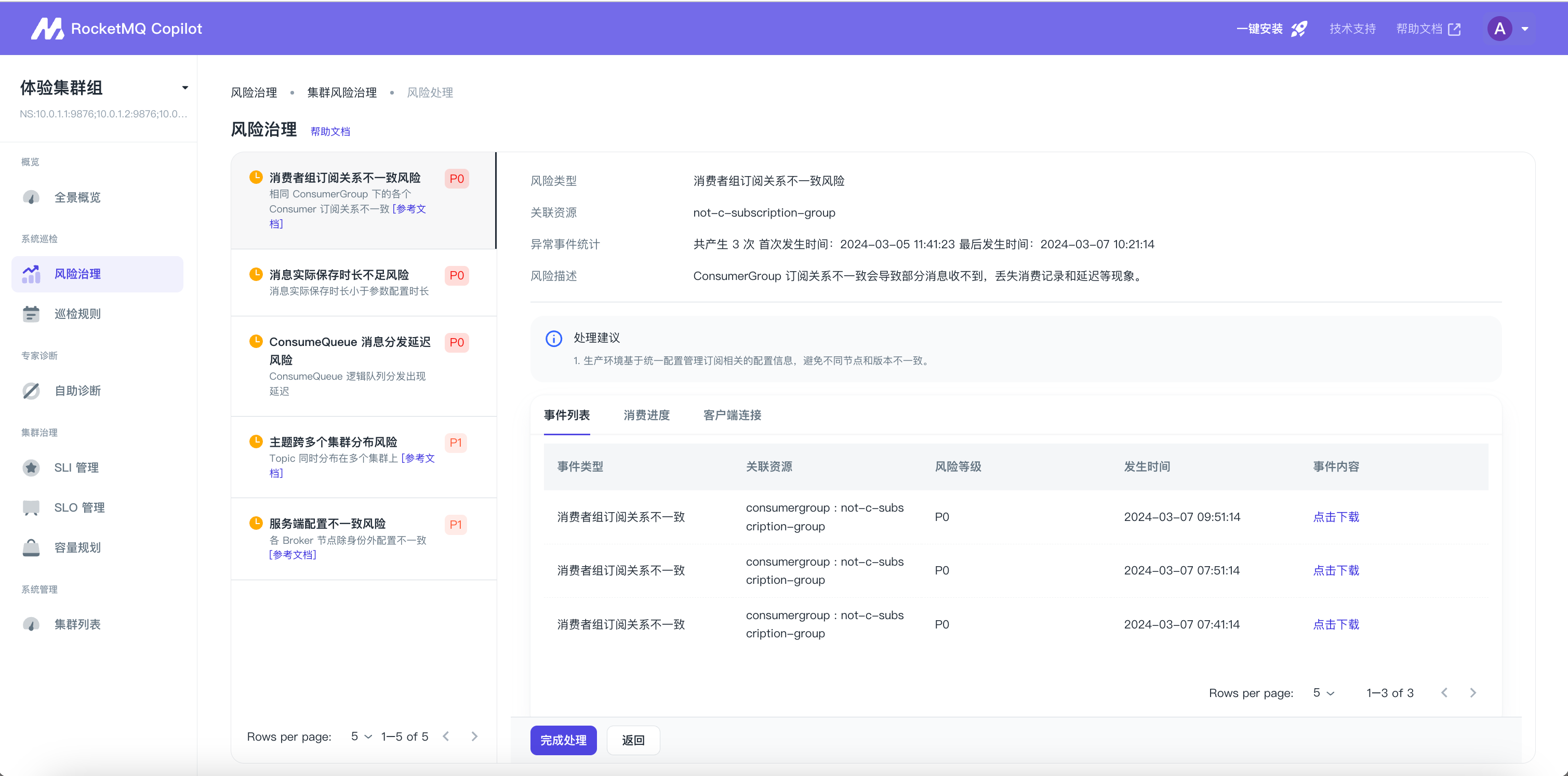
Task: Open the 帮助文档 link next to 风险治理 heading
Action: [330, 131]
